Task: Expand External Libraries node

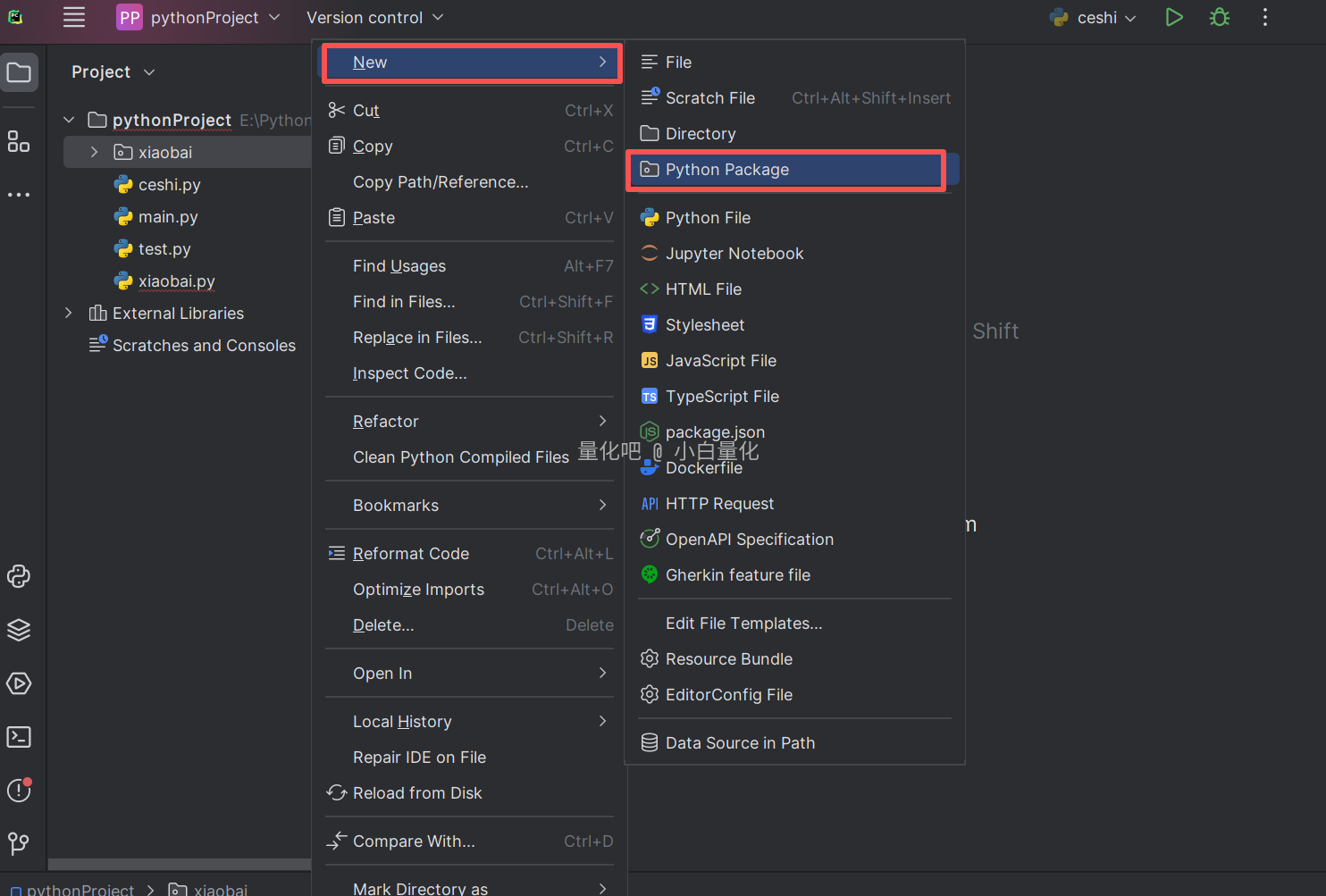Action: coord(69,314)
